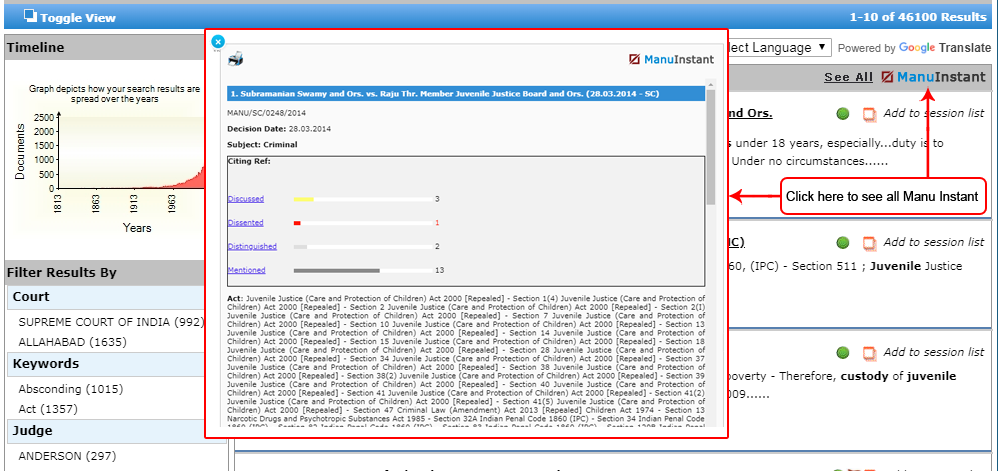Click the Mentioned citation count bar

(x=336, y=270)
